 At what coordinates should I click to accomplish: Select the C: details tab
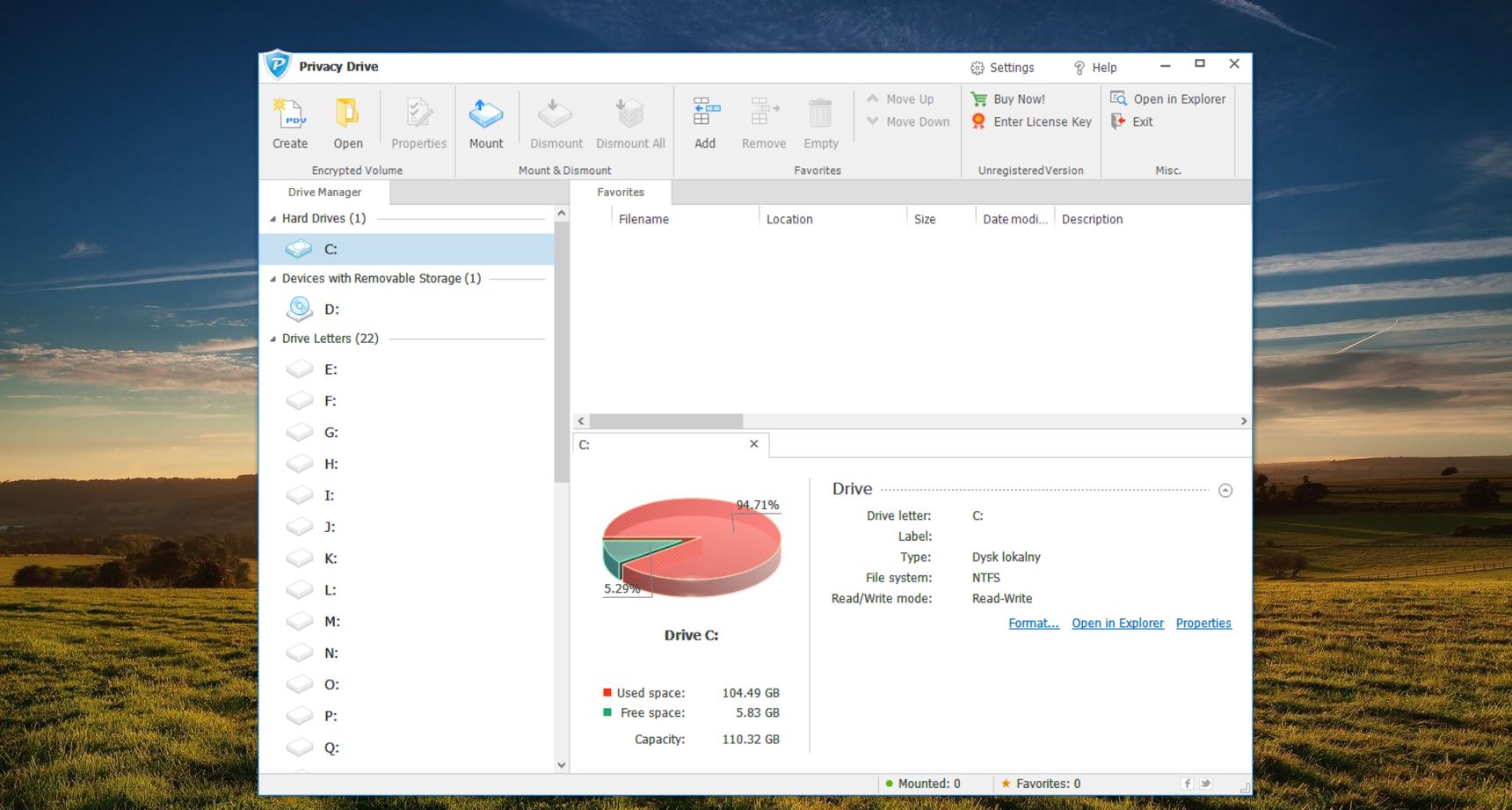point(671,444)
